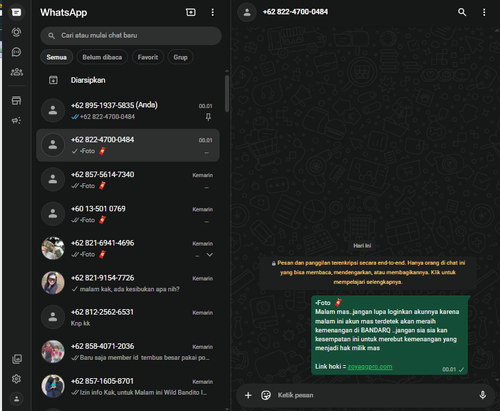The image size is (500, 411).
Task: Expand chat options chevron on +62 821-6941-4696
Action: pyautogui.click(x=210, y=255)
